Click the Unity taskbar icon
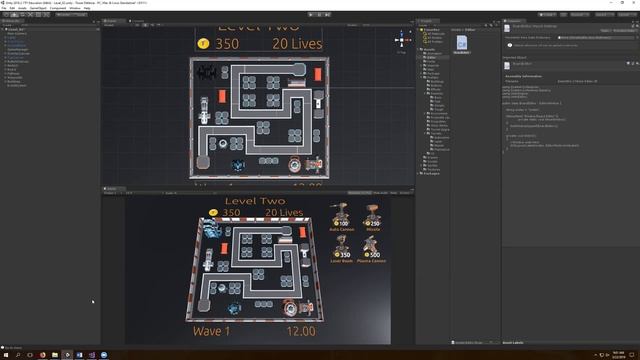This screenshot has width=640, height=360. 67,355
